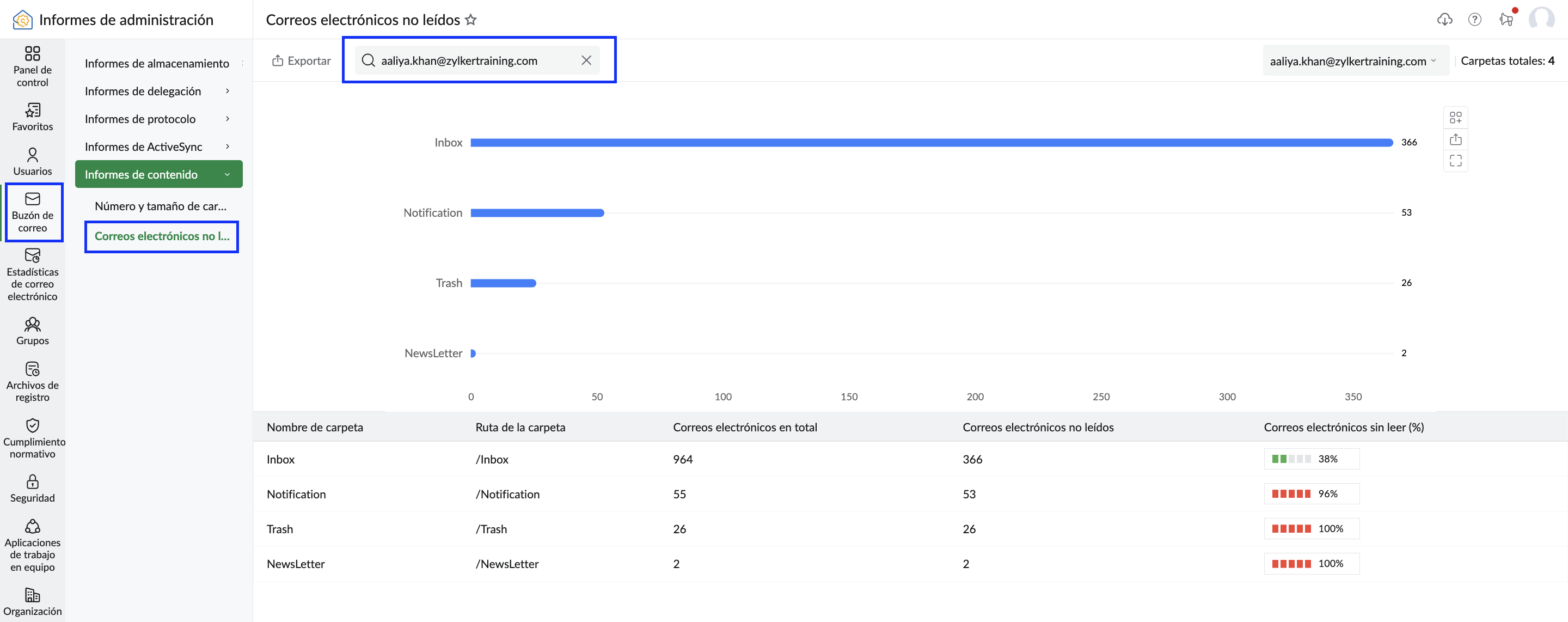Select Número y tamaño de carpetas report
The width and height of the screenshot is (1568, 622).
point(161,206)
